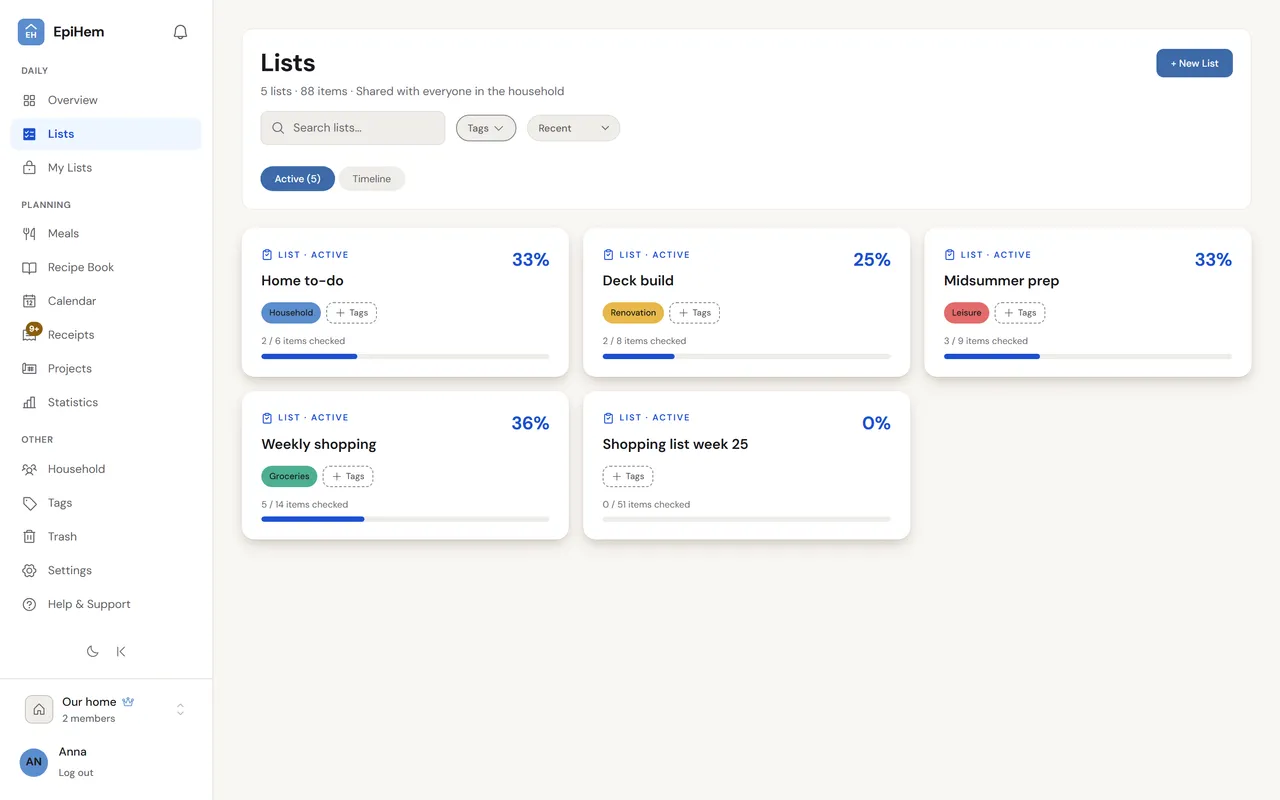The height and width of the screenshot is (800, 1280).
Task: Click the Settings gear icon
Action: click(29, 570)
